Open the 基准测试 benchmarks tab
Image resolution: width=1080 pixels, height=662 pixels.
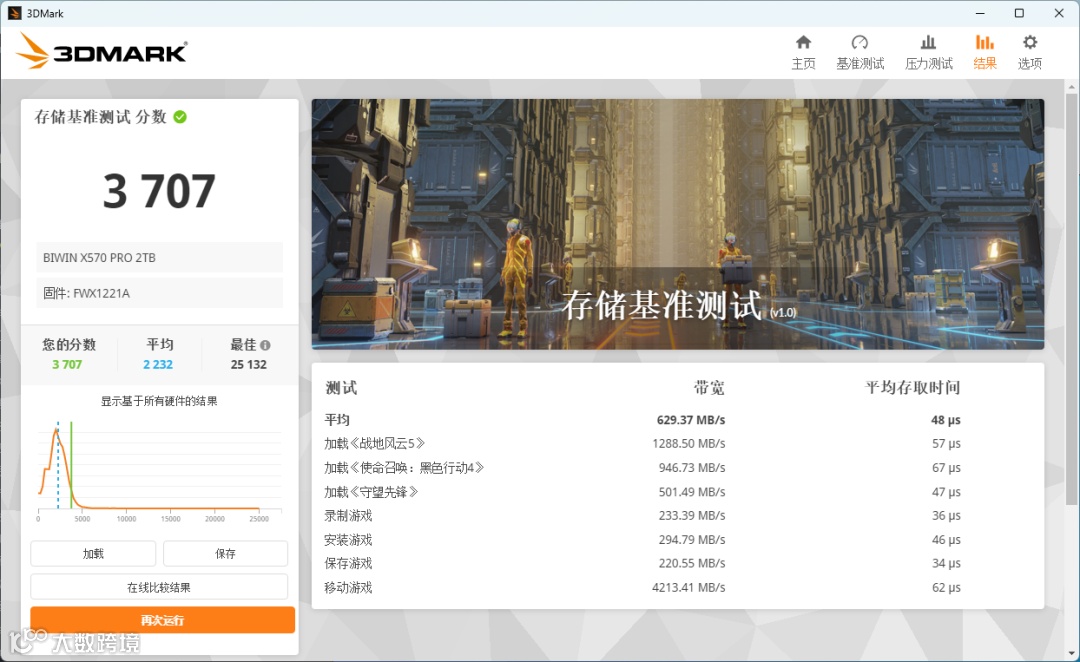(860, 52)
